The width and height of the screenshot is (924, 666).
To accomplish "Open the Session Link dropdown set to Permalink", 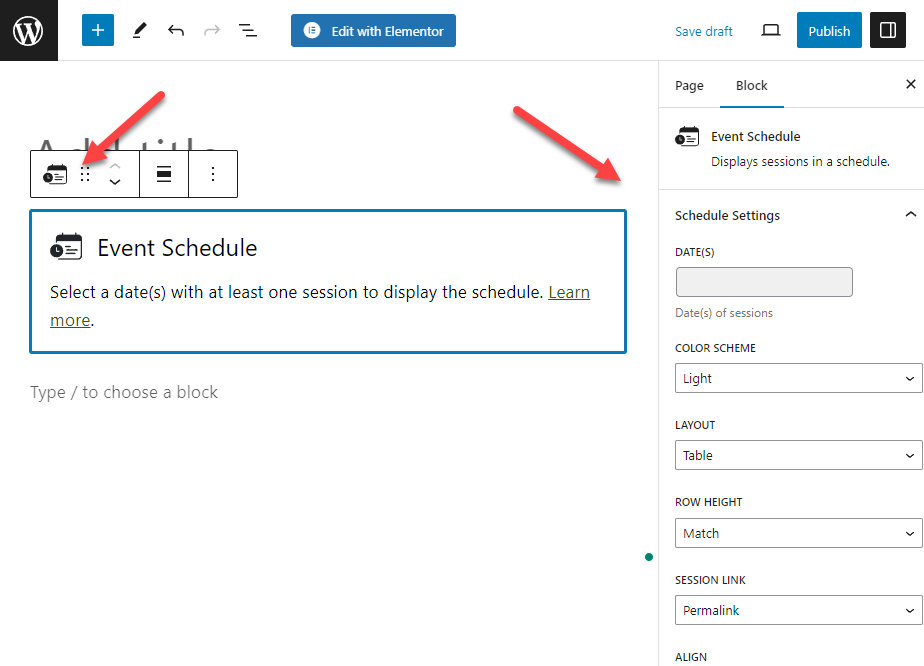I will point(798,610).
